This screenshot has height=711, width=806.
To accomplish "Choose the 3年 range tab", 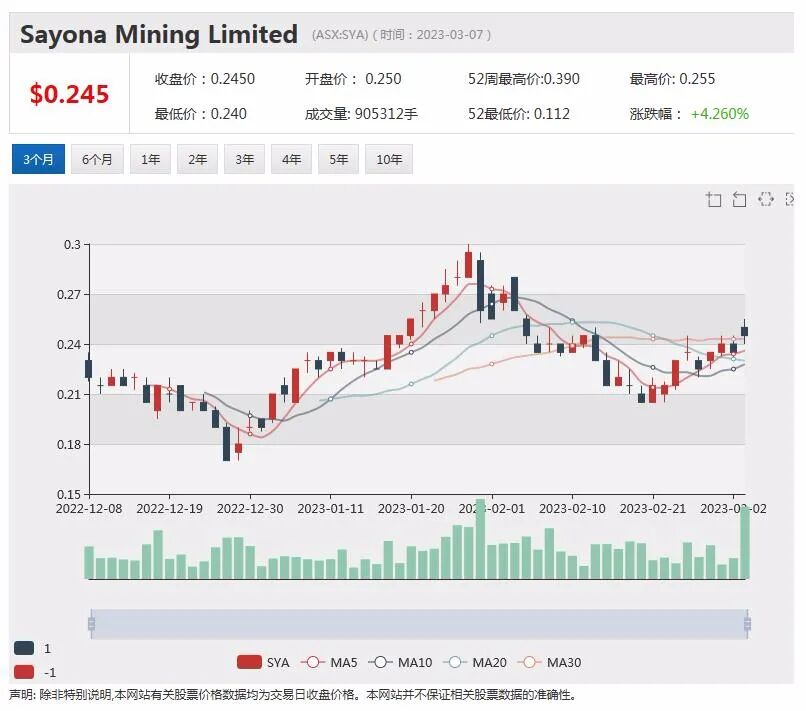I will pyautogui.click(x=244, y=159).
